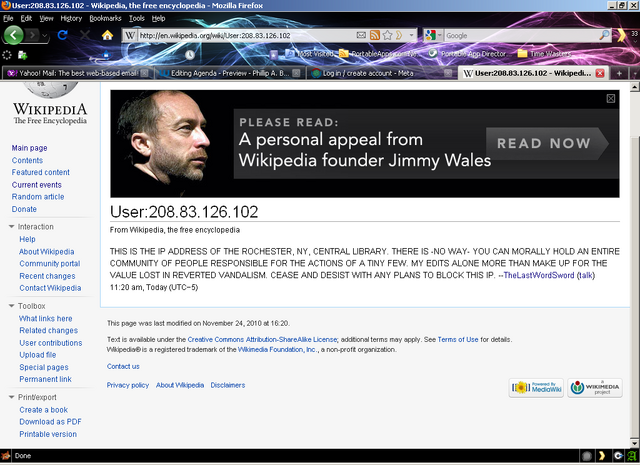Open the Portable App Directory bookmark
Image resolution: width=640 pixels, height=465 pixels.
(468, 53)
